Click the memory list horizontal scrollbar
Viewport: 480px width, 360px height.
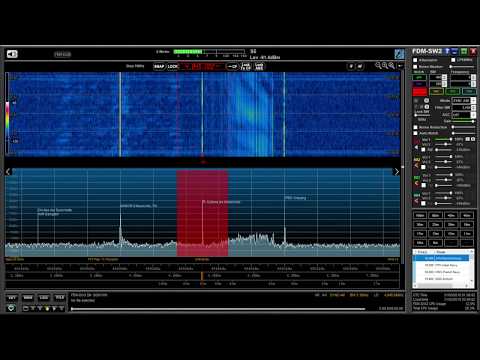[442, 286]
